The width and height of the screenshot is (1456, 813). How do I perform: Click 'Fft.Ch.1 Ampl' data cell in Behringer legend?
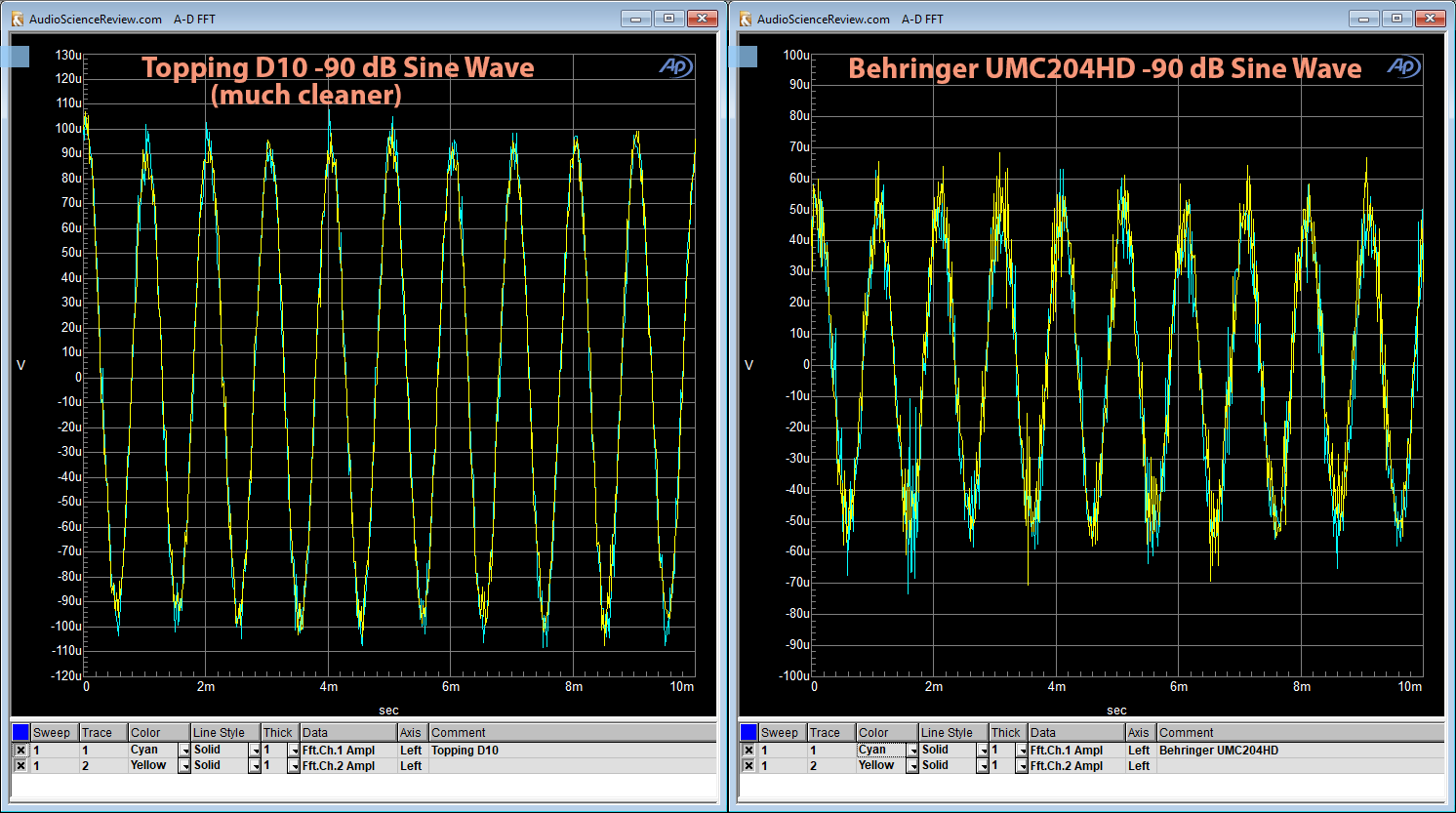click(x=1076, y=751)
